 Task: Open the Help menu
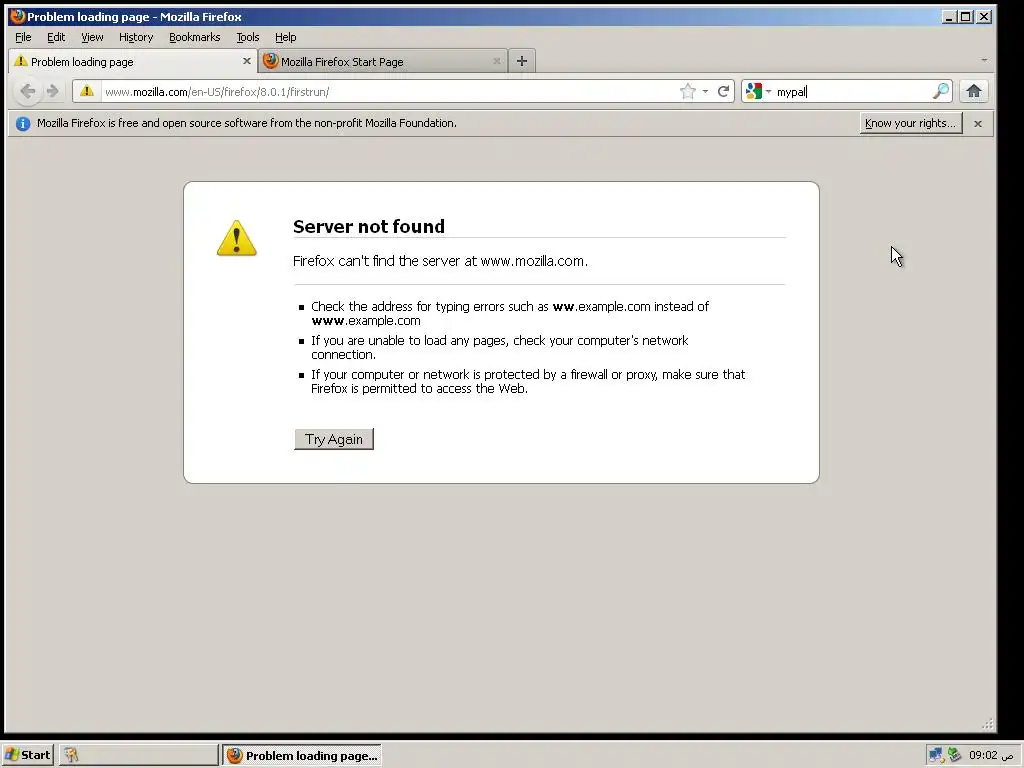[285, 37]
